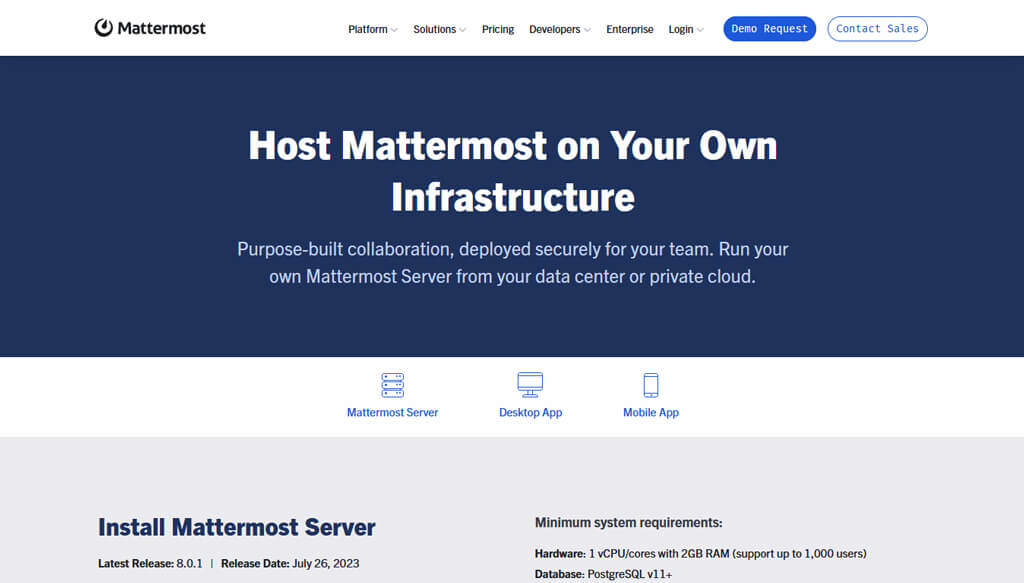Go to Desktop App tab link

click(x=530, y=412)
